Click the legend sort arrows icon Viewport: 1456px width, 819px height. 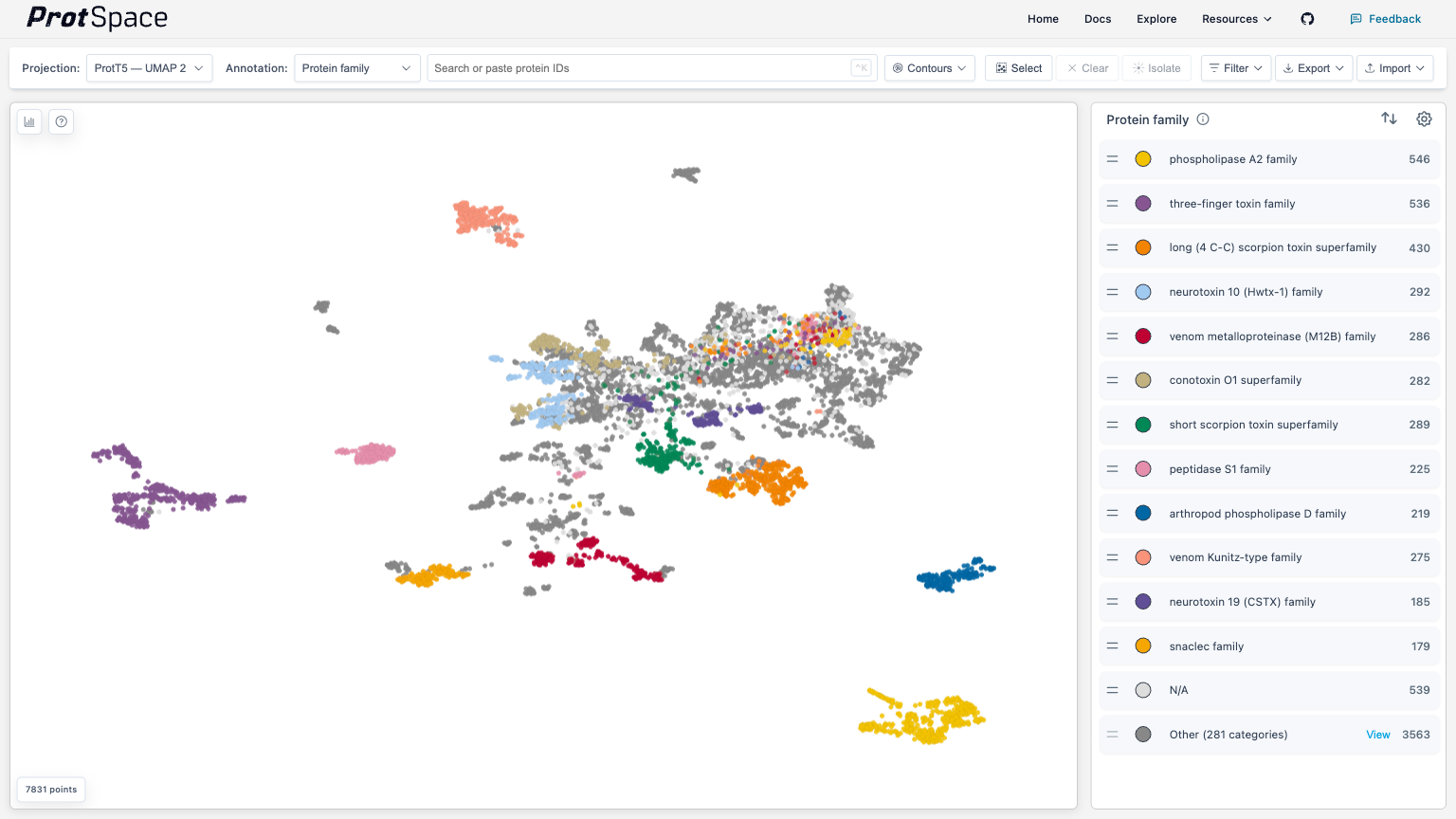[1389, 118]
